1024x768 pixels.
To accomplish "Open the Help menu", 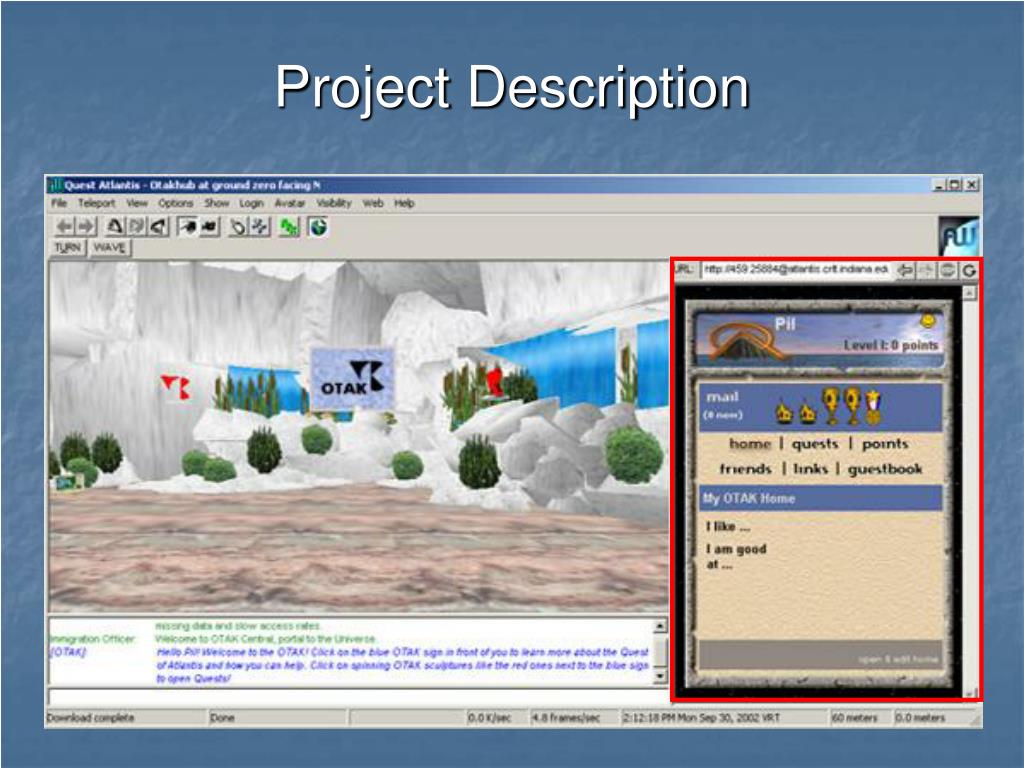I will pyautogui.click(x=404, y=203).
